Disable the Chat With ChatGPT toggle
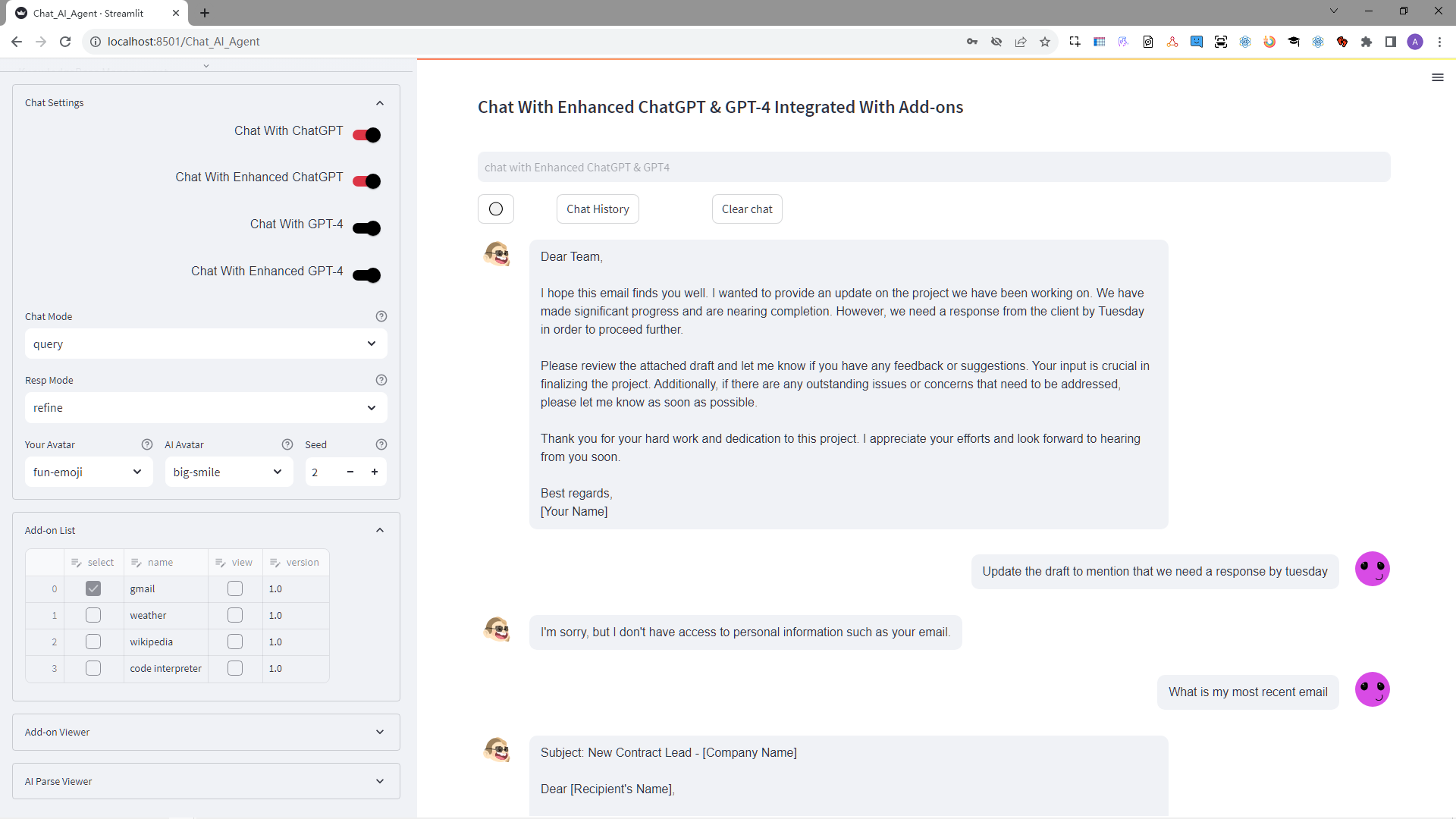This screenshot has width=1456, height=819. coord(366,134)
